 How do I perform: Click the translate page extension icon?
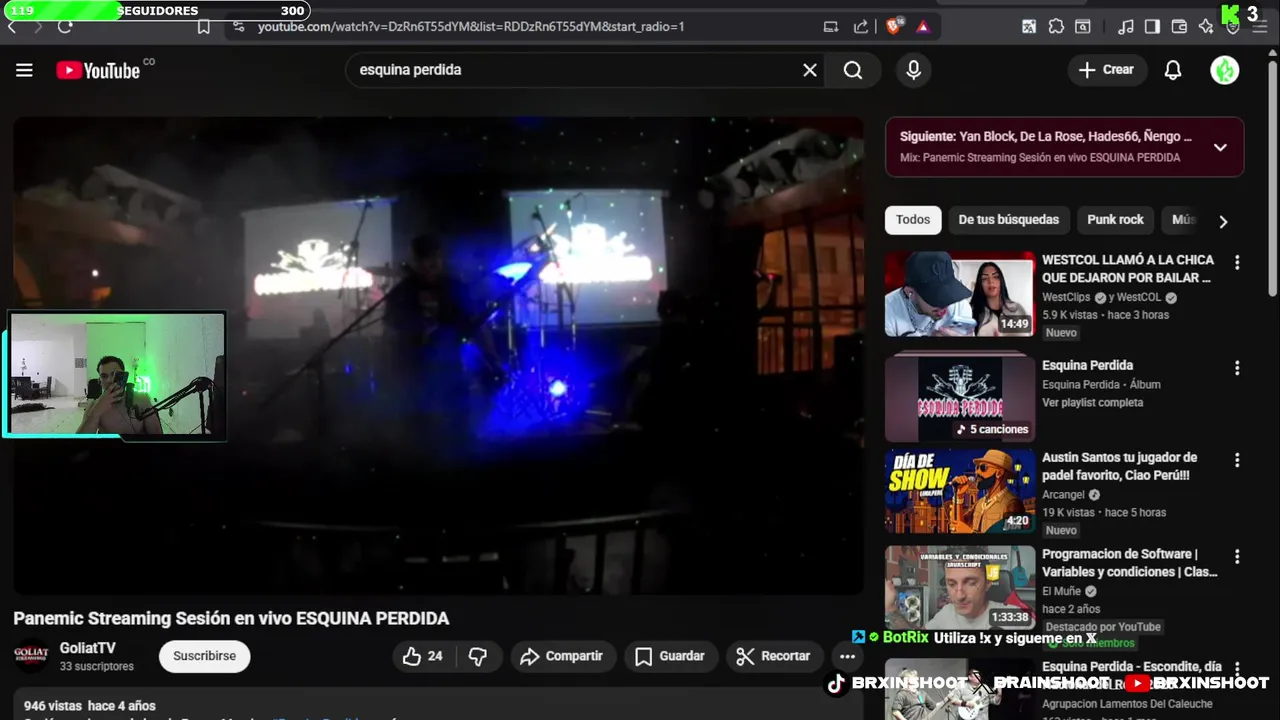[1029, 27]
